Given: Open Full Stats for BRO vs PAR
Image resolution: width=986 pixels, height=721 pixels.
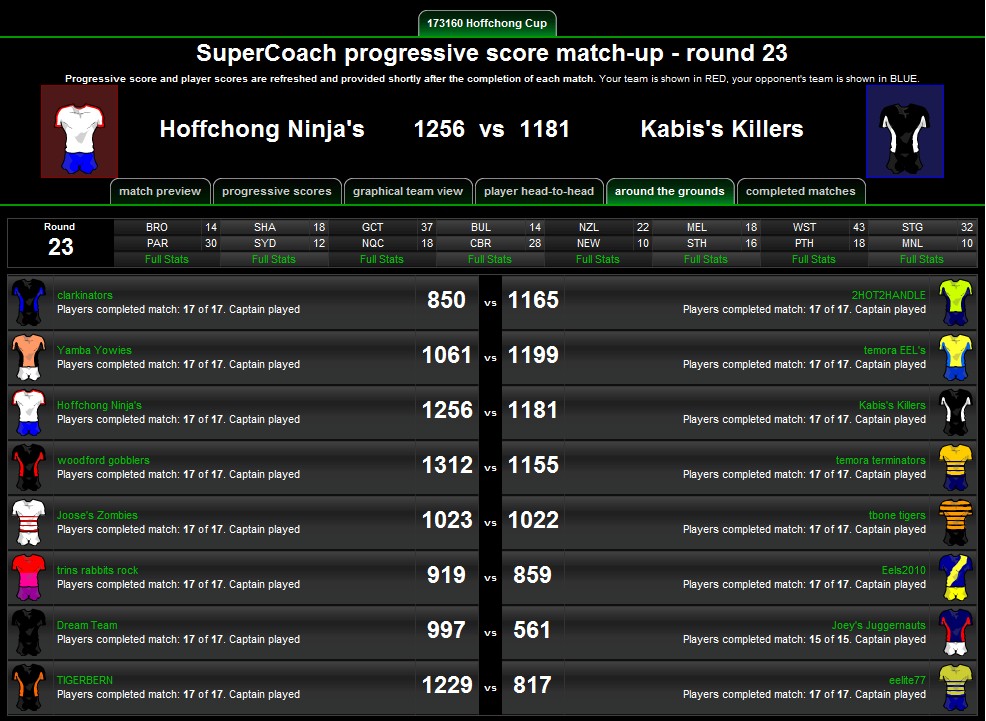Looking at the screenshot, I should coord(167,259).
